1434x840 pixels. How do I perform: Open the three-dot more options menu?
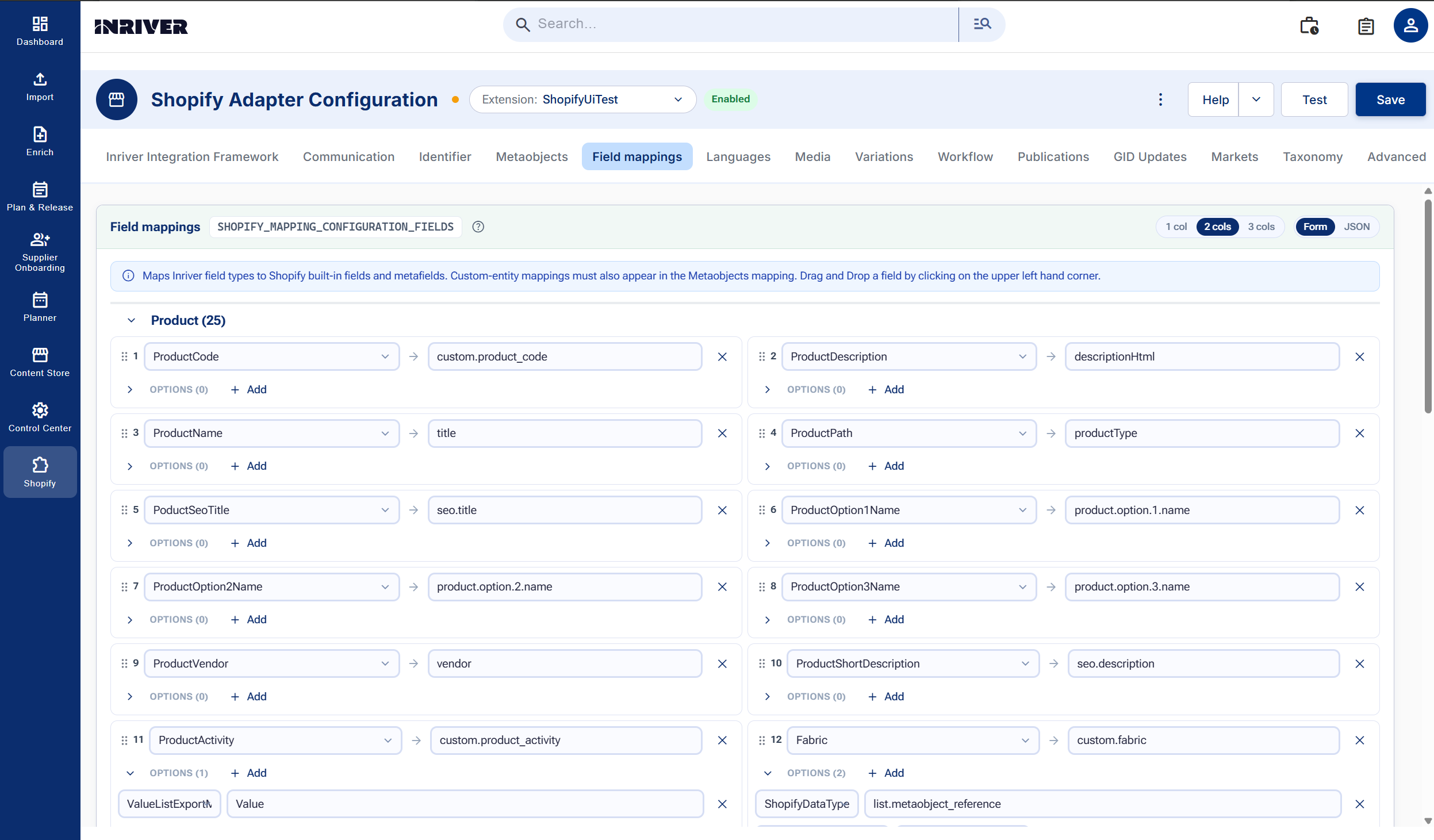click(x=1160, y=99)
